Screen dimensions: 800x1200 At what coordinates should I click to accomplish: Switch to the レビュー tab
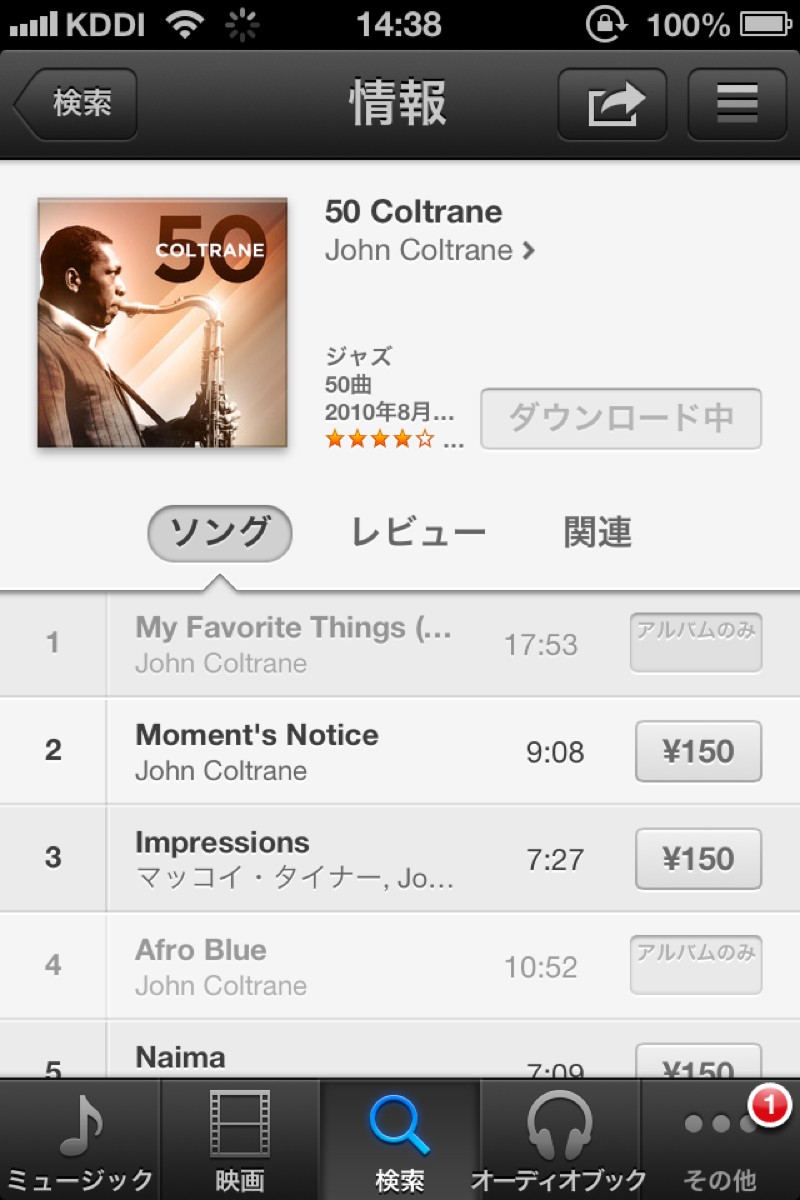[418, 533]
